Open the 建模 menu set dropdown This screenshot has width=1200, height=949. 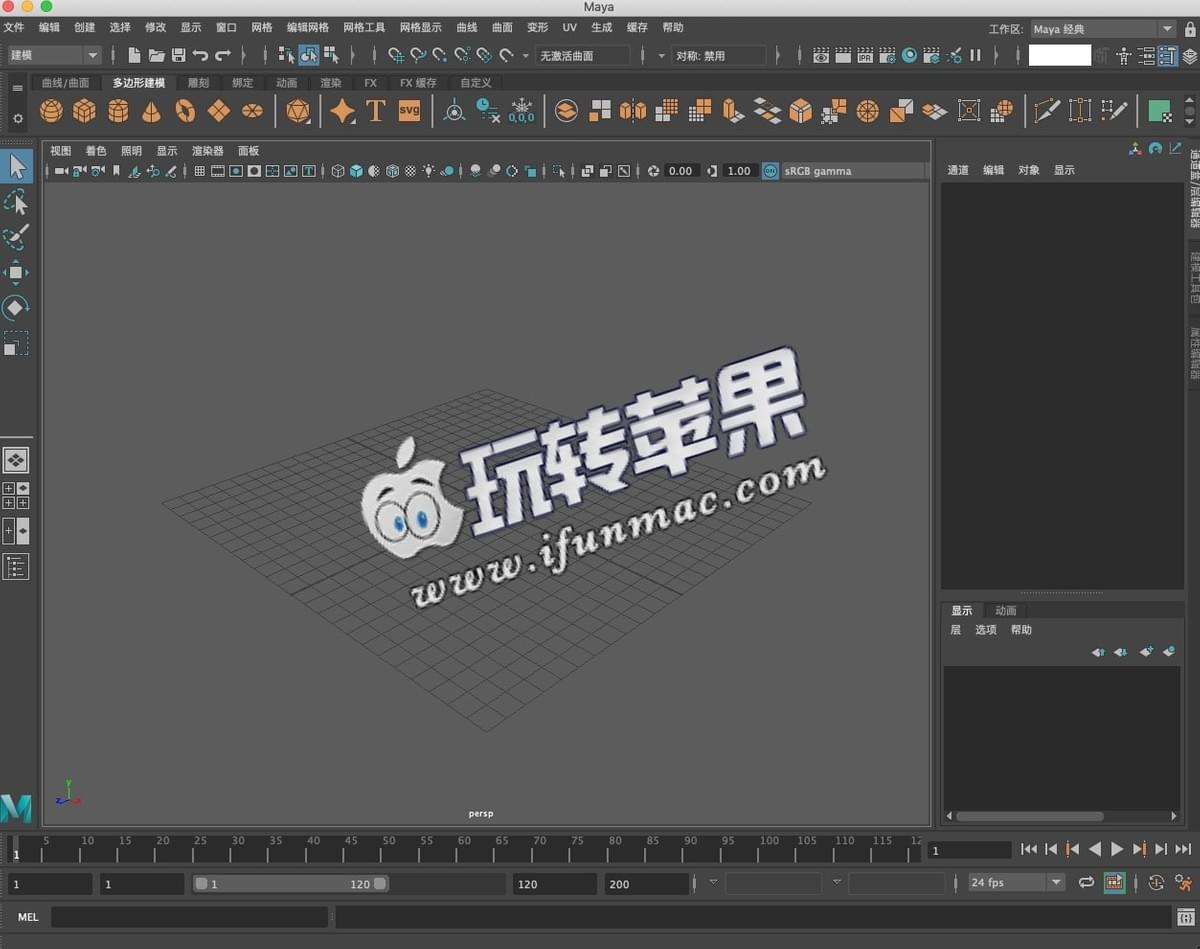54,56
